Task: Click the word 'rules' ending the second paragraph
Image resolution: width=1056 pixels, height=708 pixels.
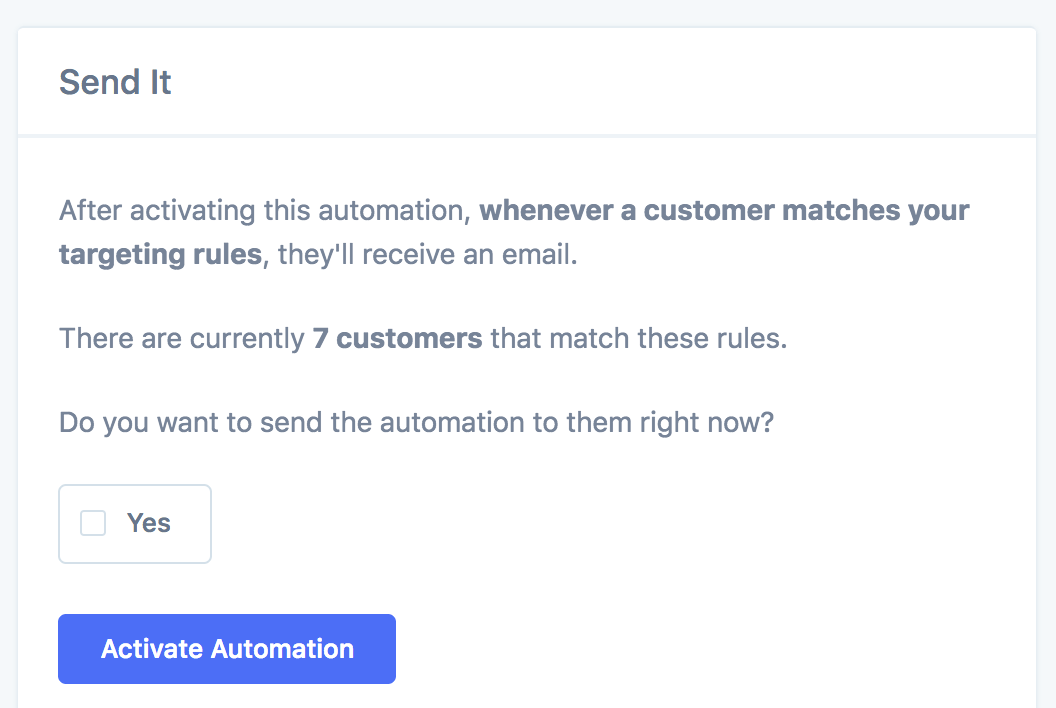Action: click(x=755, y=338)
